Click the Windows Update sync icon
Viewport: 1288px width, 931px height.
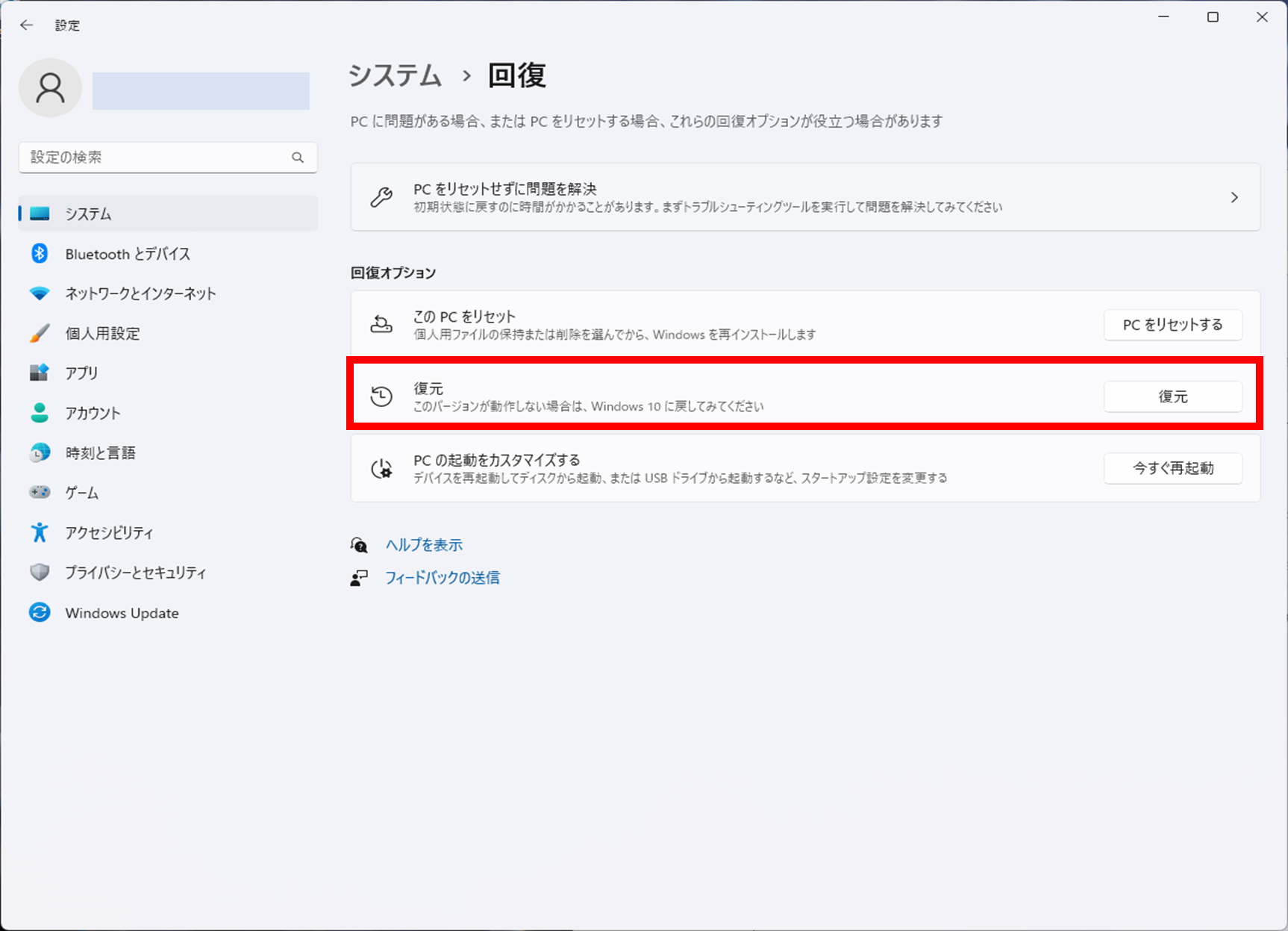coord(40,613)
